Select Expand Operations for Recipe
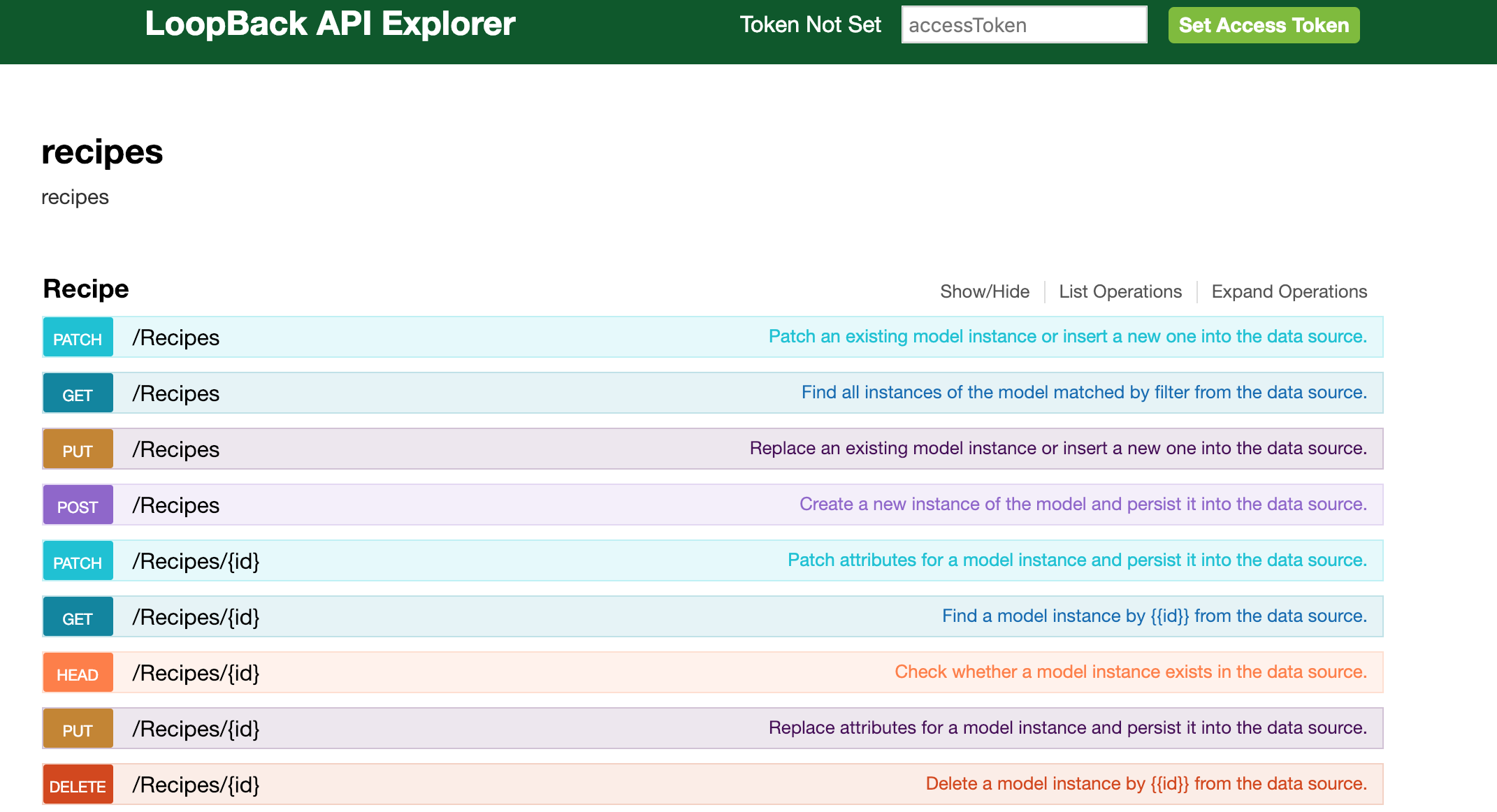Viewport: 1497px width, 812px height. coord(1289,291)
